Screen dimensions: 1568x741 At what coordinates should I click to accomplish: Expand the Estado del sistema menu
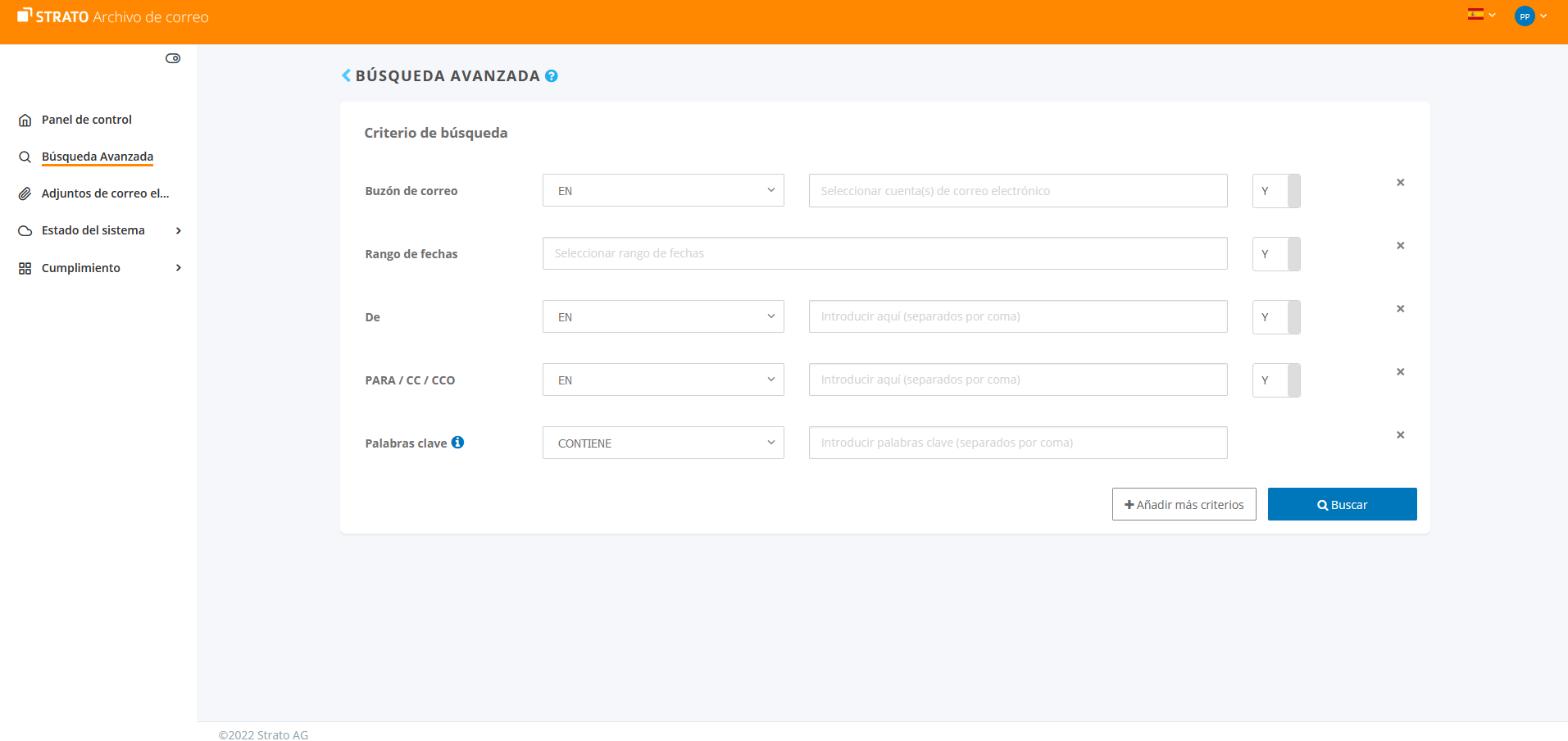(98, 230)
